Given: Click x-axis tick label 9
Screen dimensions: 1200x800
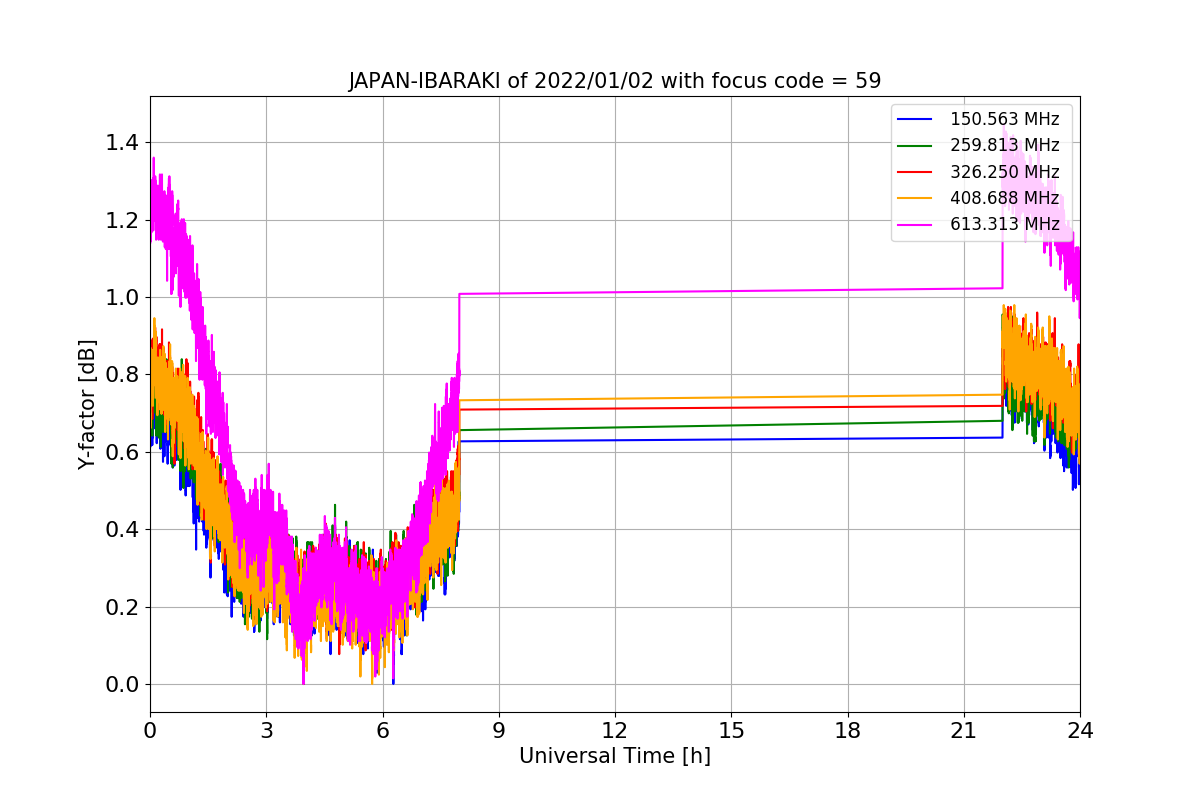Looking at the screenshot, I should pyautogui.click(x=499, y=730).
